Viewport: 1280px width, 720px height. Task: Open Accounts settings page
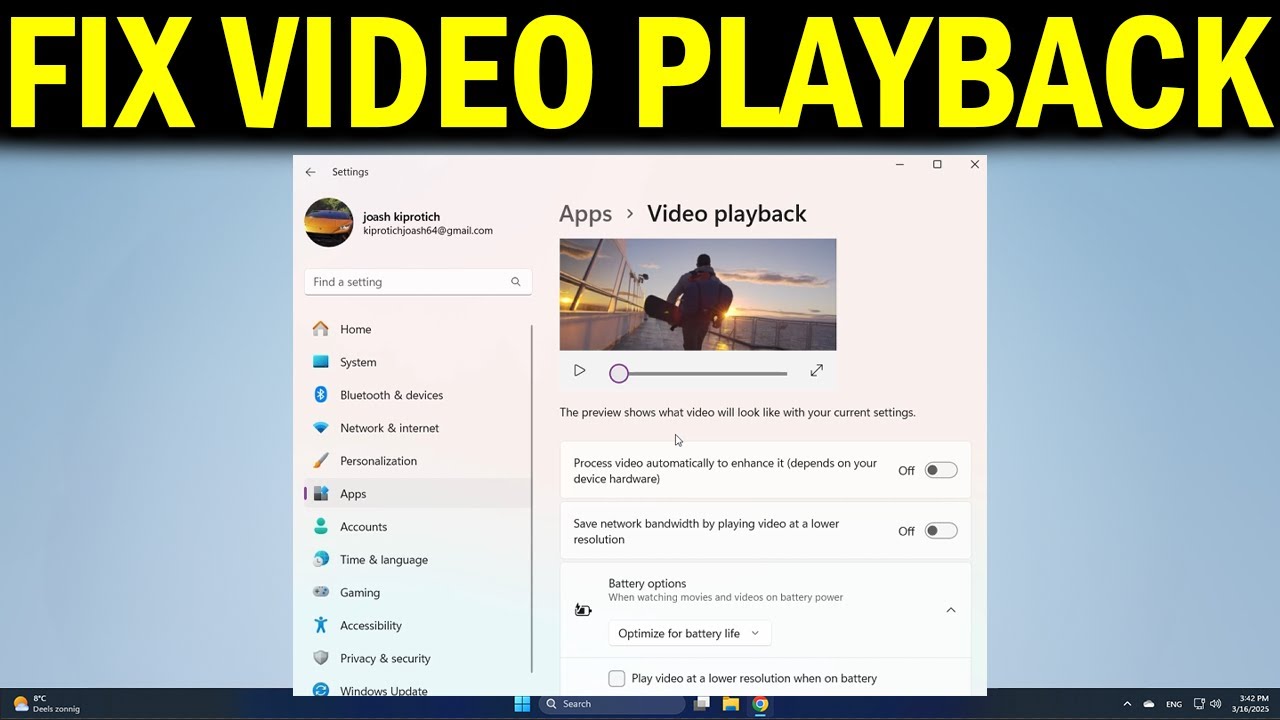418,527
